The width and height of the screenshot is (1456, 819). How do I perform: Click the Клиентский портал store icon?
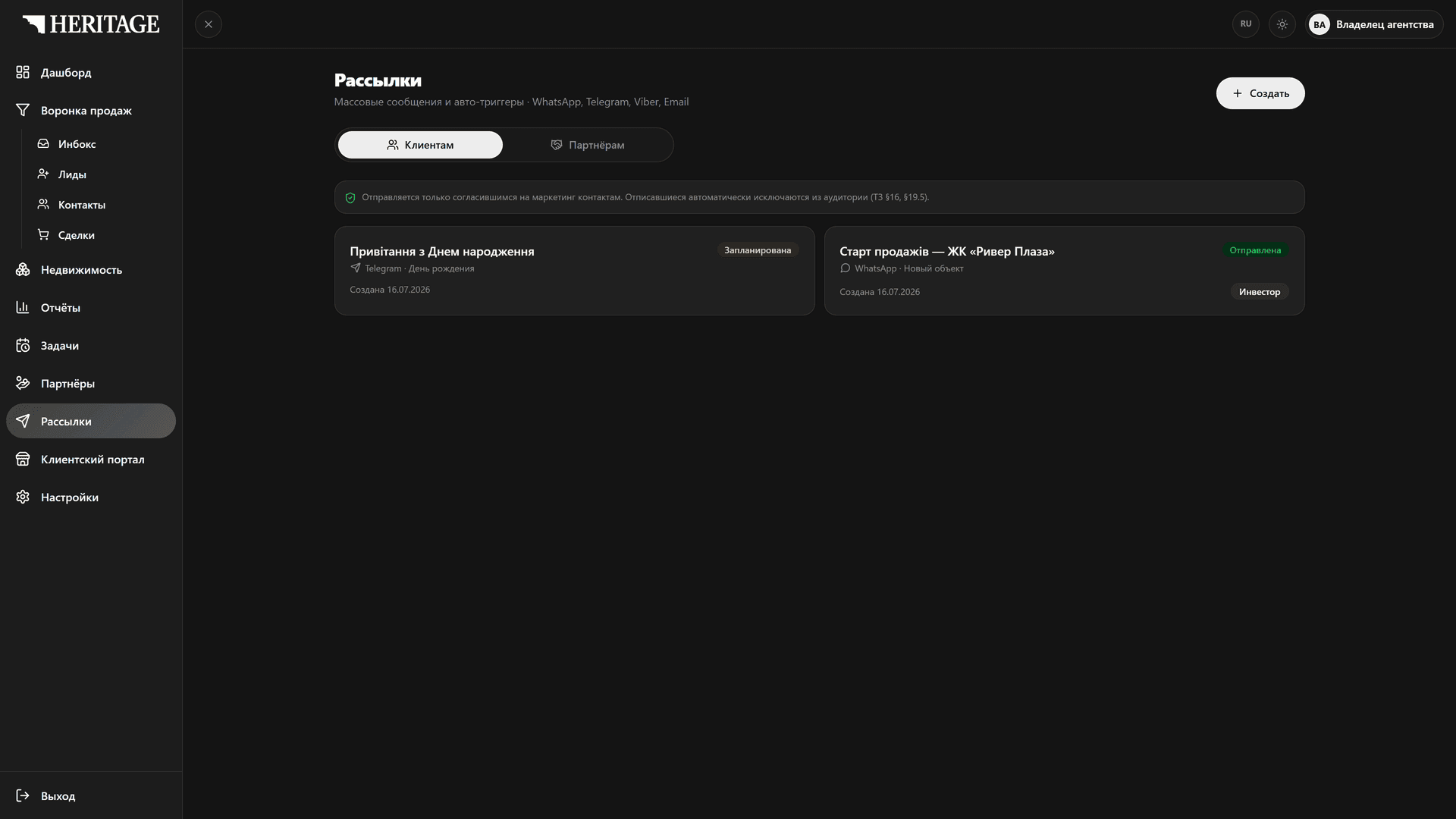click(x=23, y=459)
